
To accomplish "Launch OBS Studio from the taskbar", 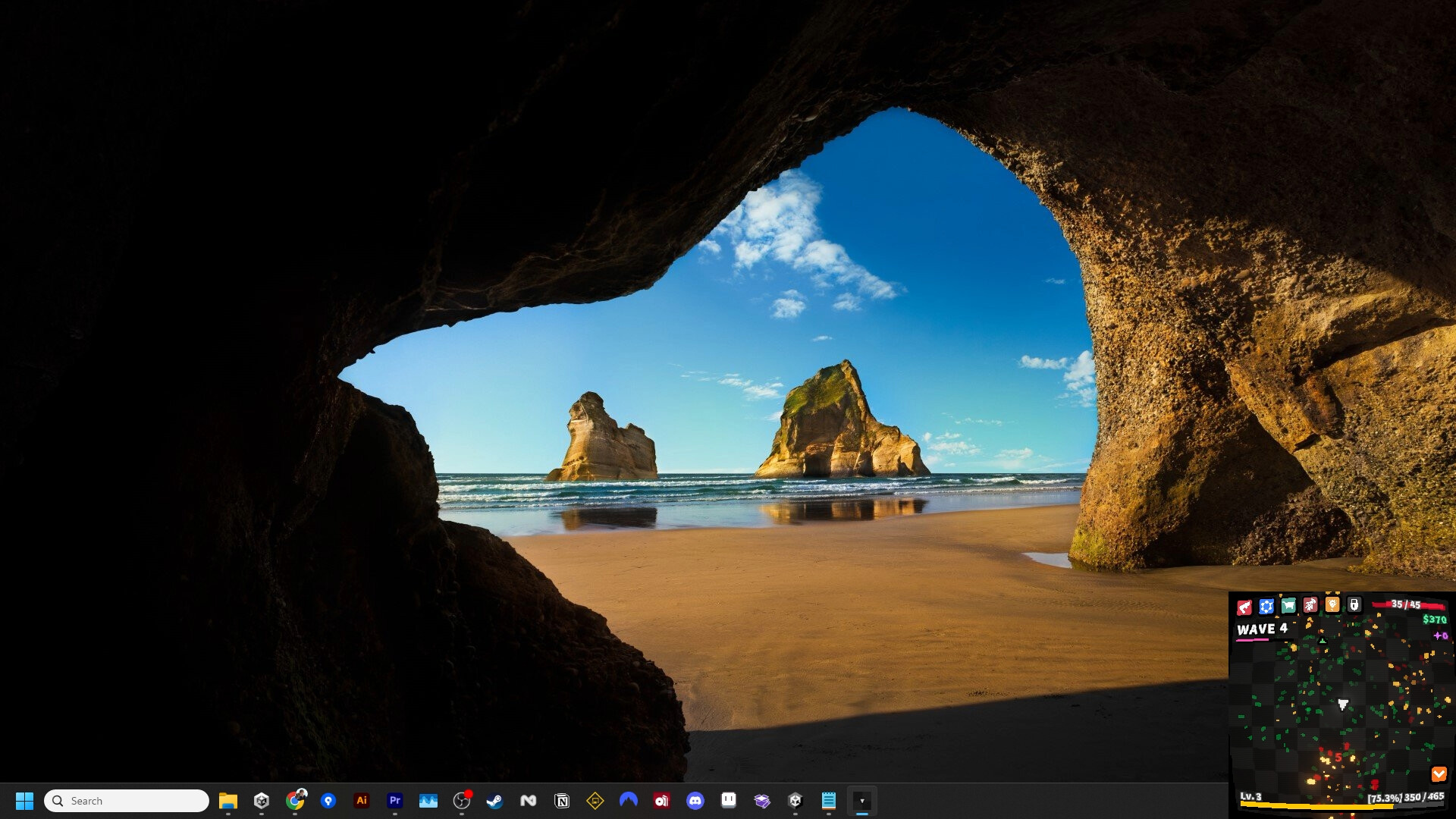I will 461,800.
